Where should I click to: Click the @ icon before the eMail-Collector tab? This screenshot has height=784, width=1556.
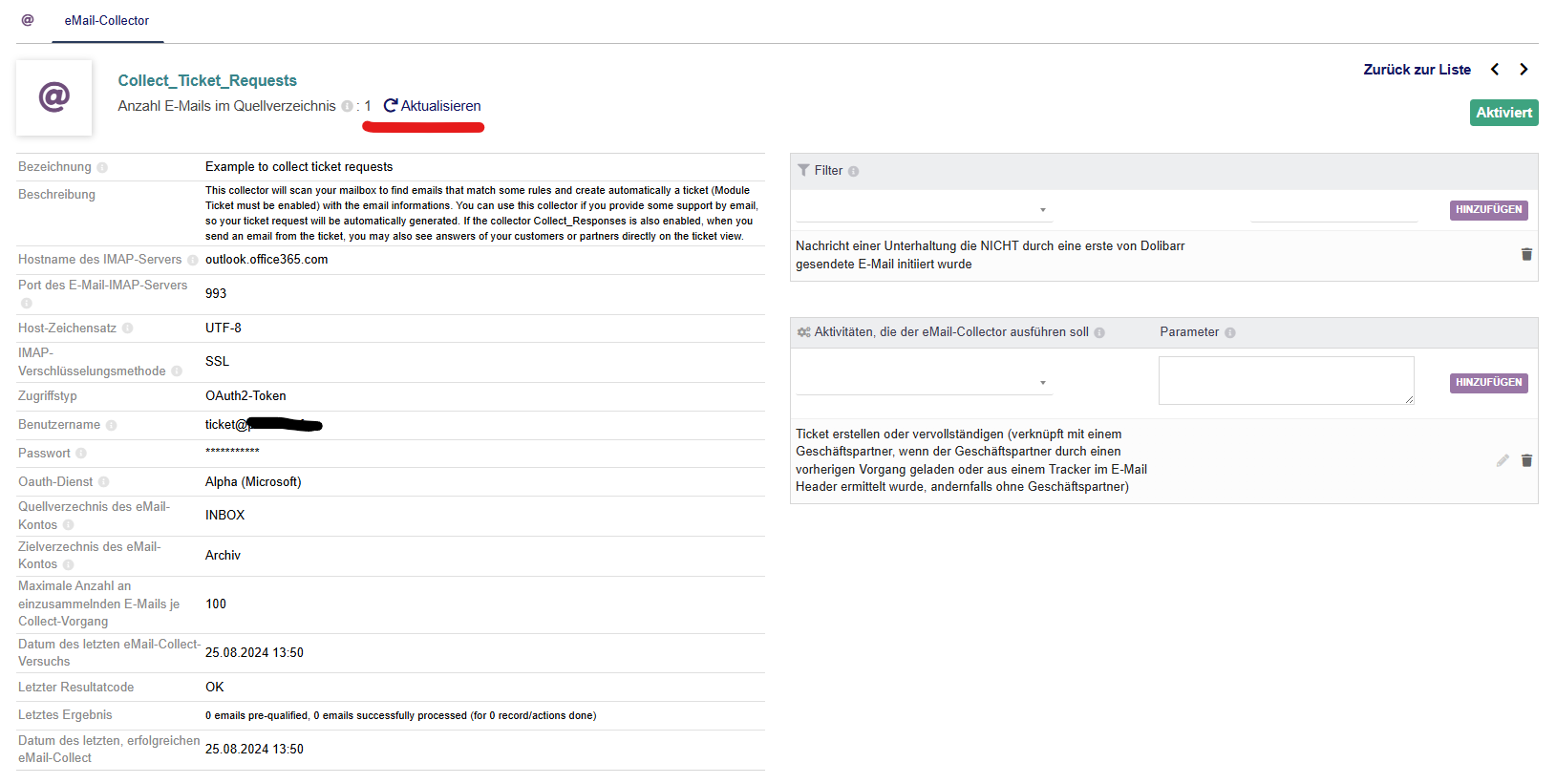(28, 20)
